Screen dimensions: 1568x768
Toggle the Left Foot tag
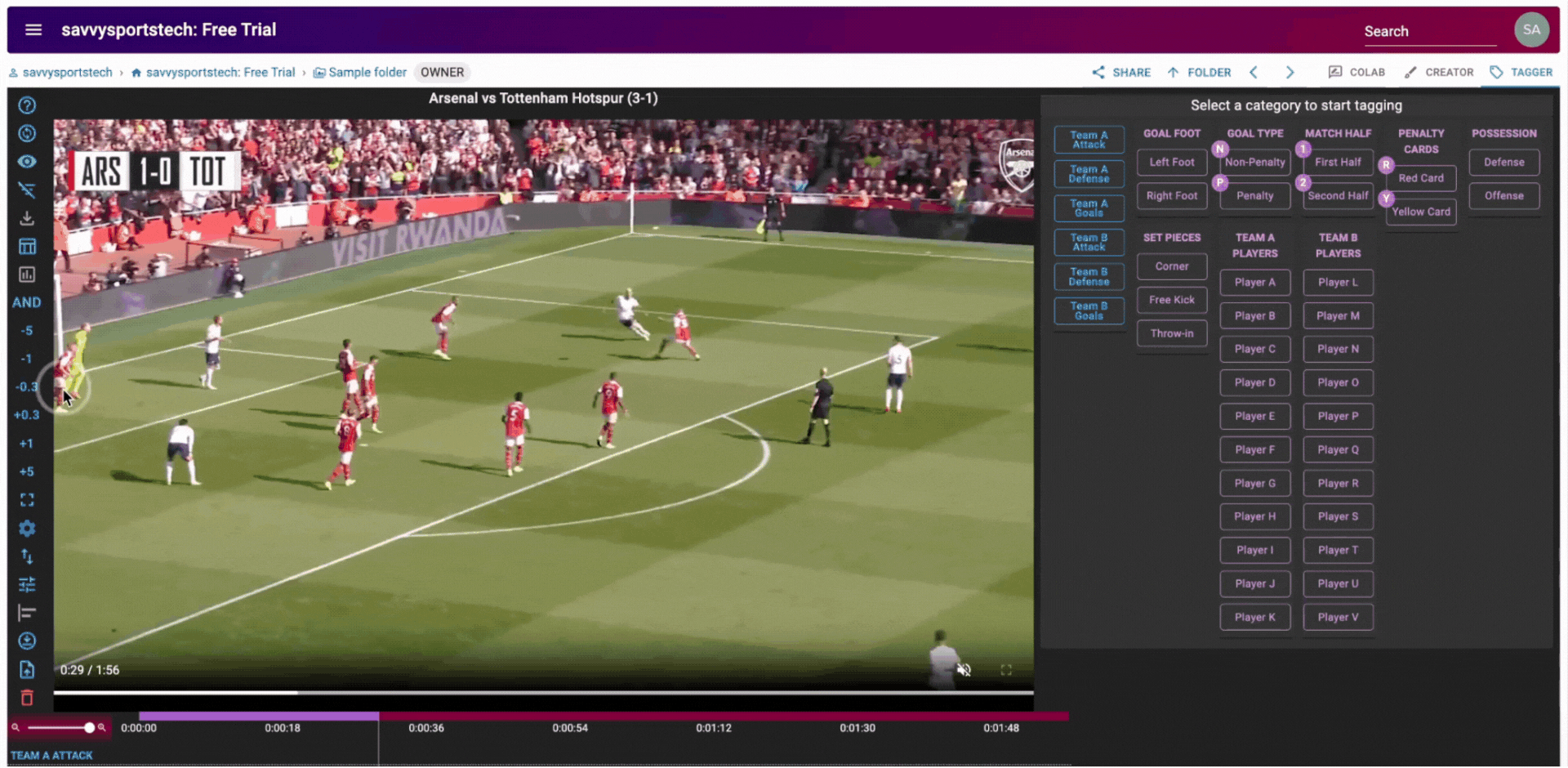[x=1172, y=163]
